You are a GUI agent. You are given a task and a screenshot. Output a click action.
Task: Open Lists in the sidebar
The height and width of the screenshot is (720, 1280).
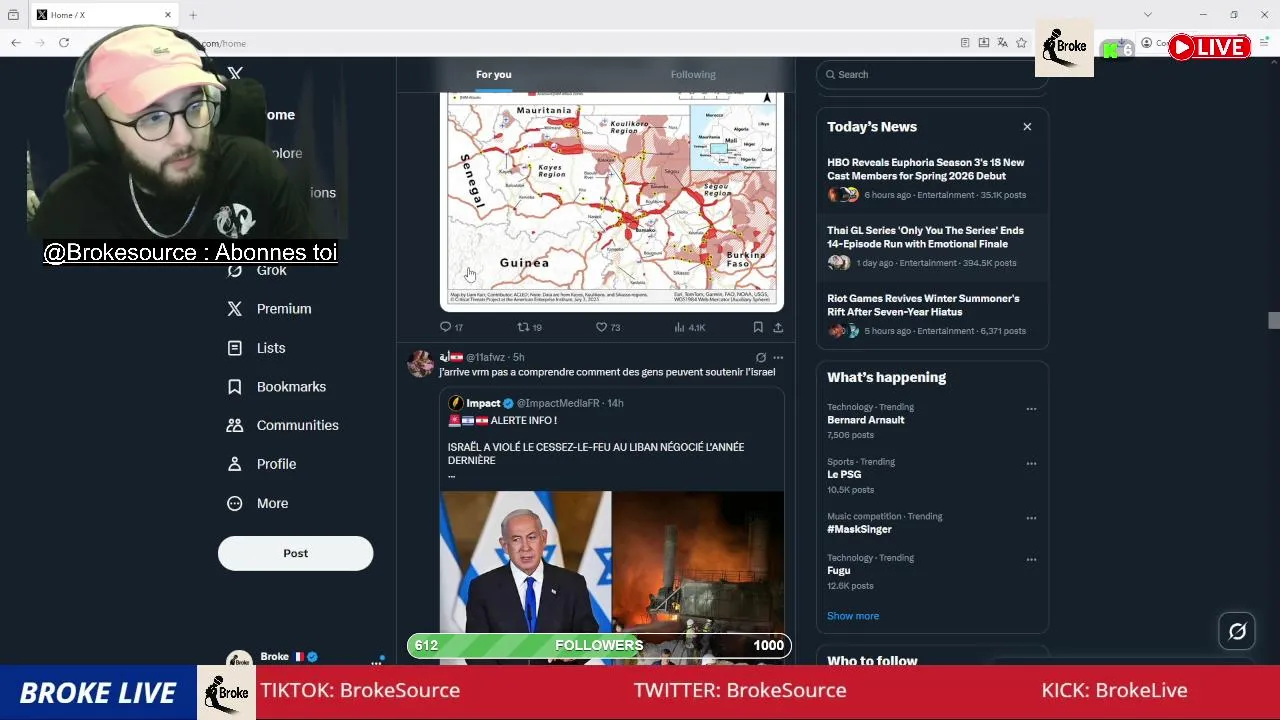click(x=257, y=348)
